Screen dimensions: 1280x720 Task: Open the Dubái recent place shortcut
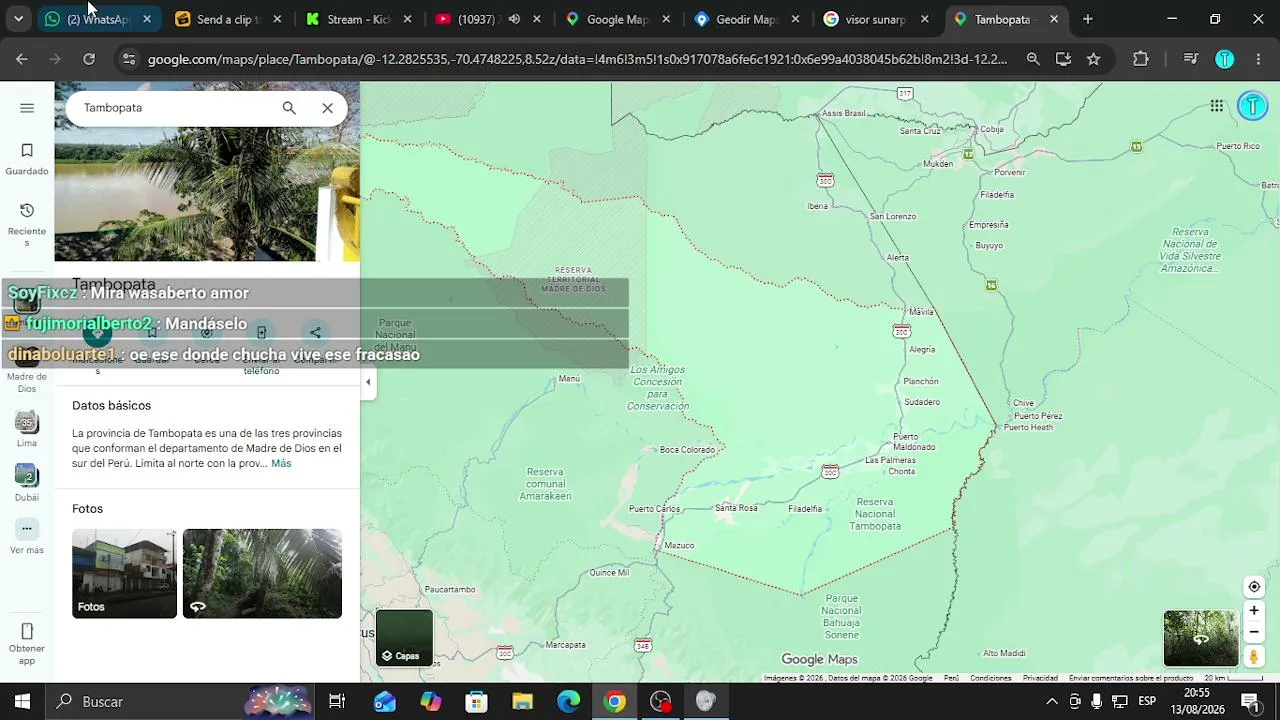coord(27,484)
